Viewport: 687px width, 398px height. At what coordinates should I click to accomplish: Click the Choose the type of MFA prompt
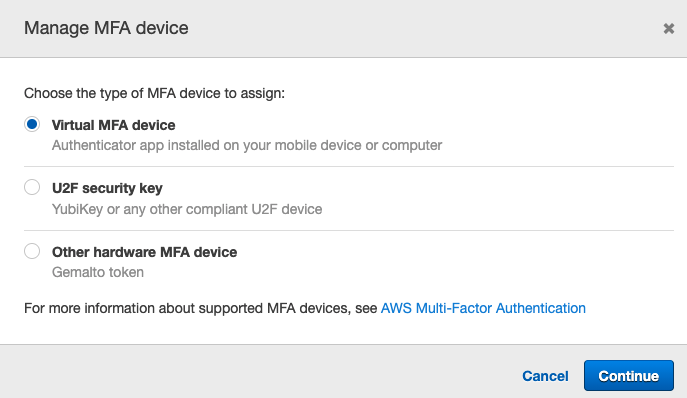tap(154, 93)
